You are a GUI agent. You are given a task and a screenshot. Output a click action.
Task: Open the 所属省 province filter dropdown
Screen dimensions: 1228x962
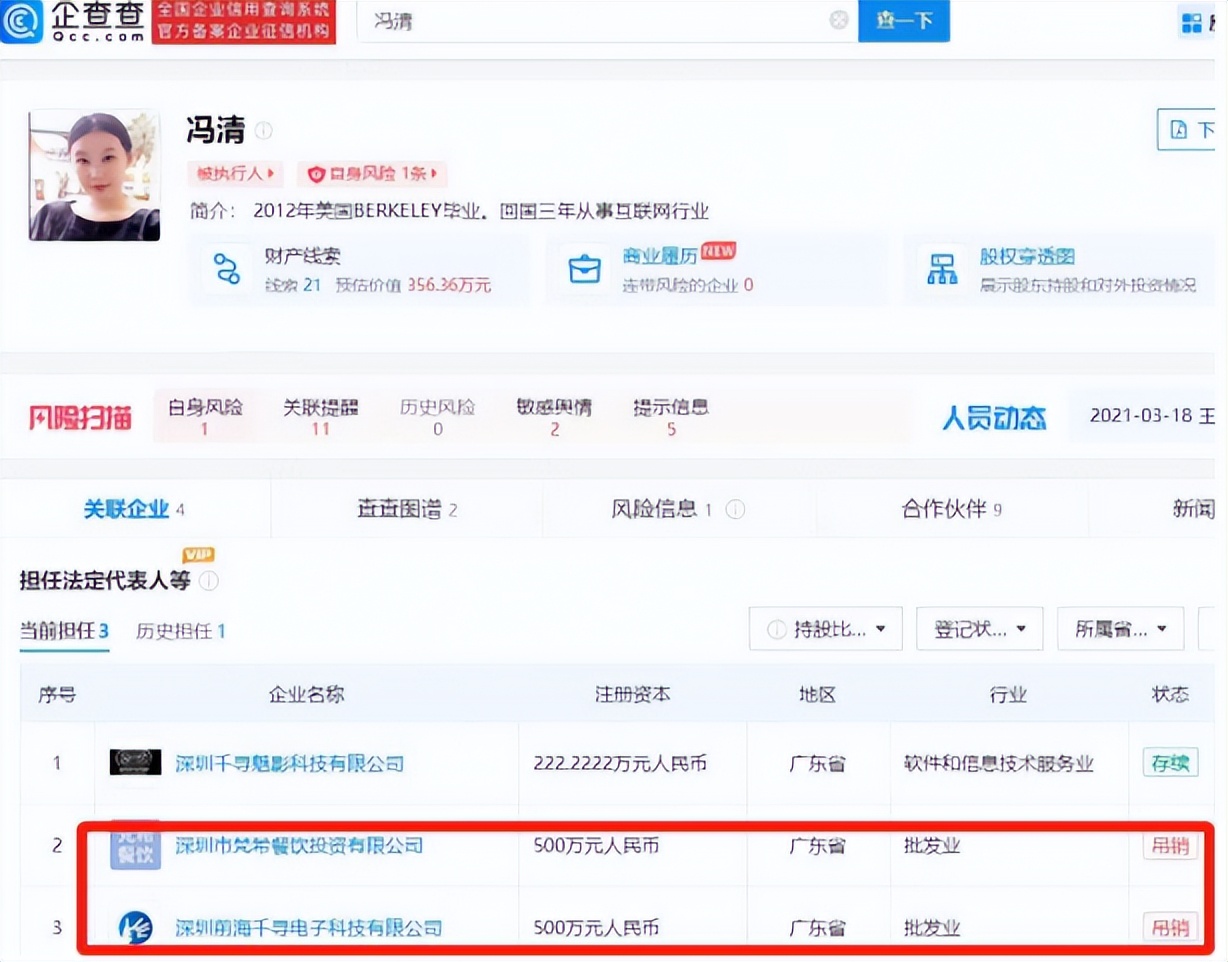(x=1120, y=628)
